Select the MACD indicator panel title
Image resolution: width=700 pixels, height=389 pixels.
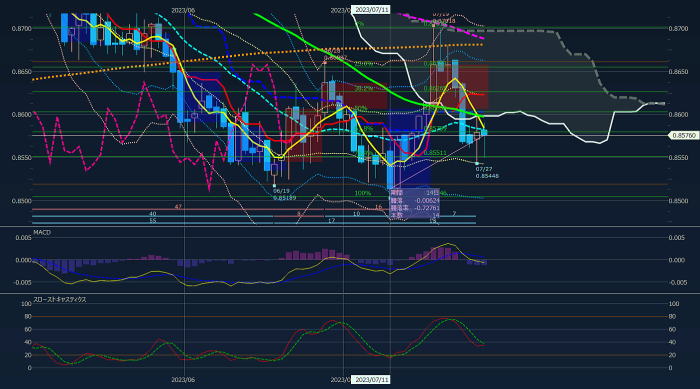click(42, 233)
